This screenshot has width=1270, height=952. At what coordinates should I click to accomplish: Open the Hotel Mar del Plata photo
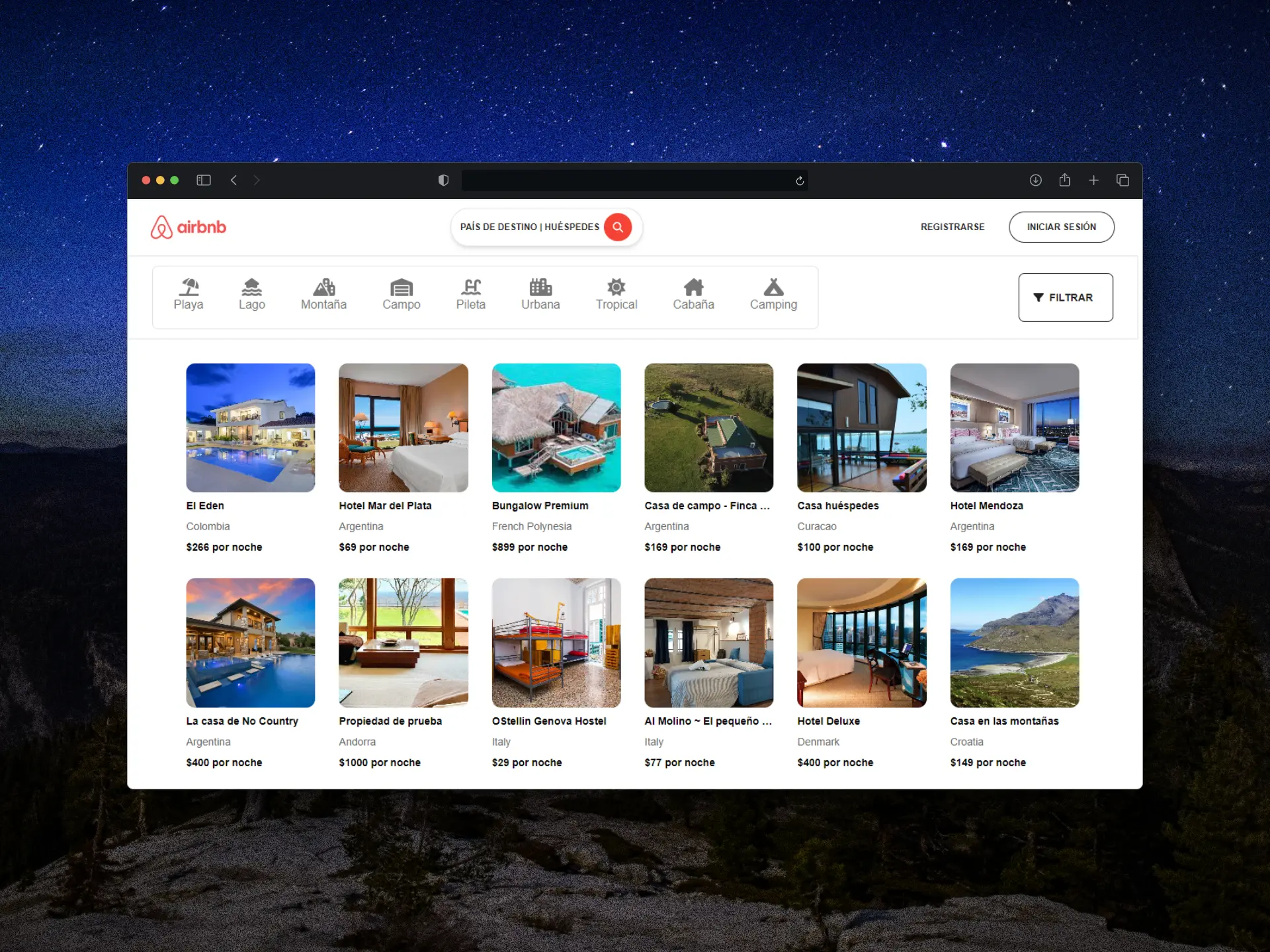pyautogui.click(x=403, y=428)
